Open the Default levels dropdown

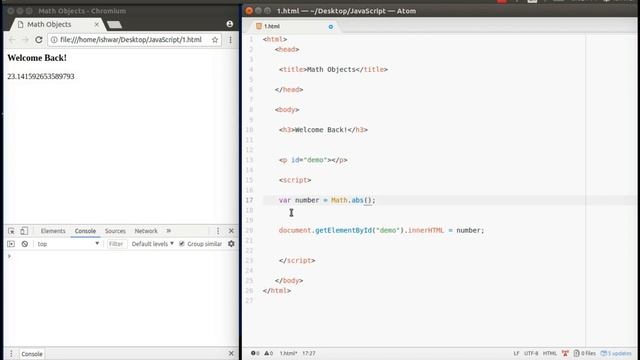coord(153,244)
